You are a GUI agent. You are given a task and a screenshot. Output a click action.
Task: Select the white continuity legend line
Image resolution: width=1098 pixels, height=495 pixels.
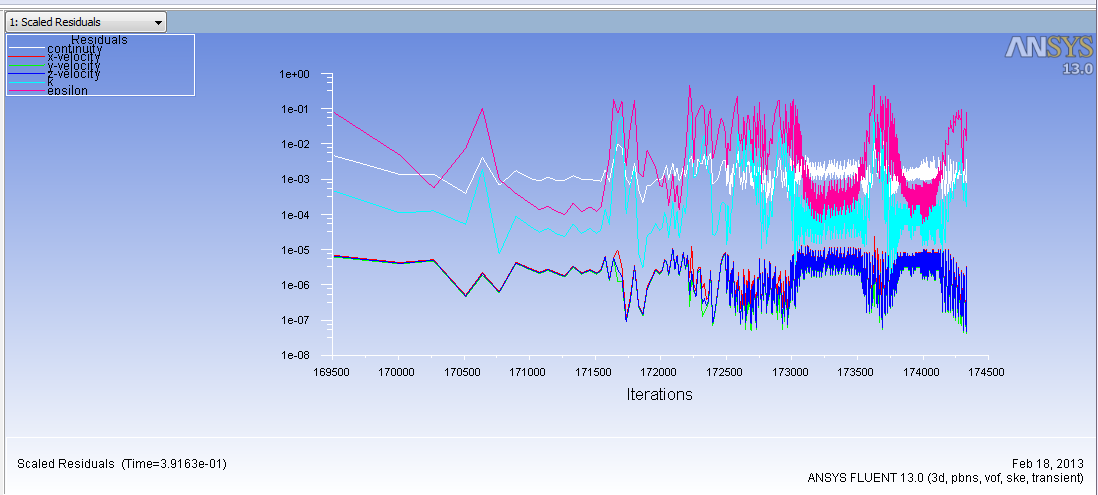(27, 49)
